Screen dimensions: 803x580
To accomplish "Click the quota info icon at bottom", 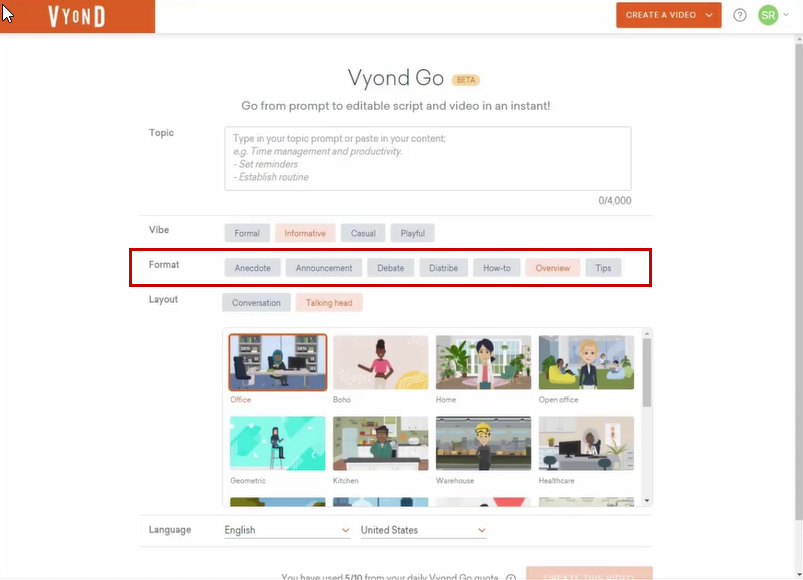I will point(511,577).
